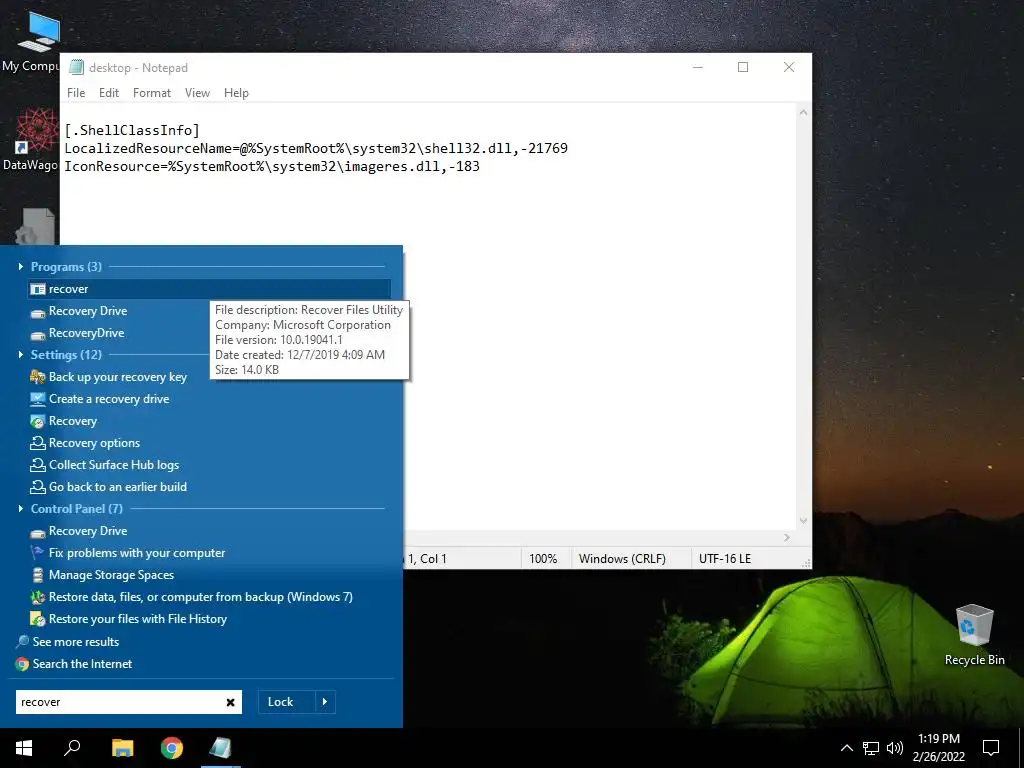Open taskbar search magnifier
This screenshot has height=768, width=1024.
(72, 748)
